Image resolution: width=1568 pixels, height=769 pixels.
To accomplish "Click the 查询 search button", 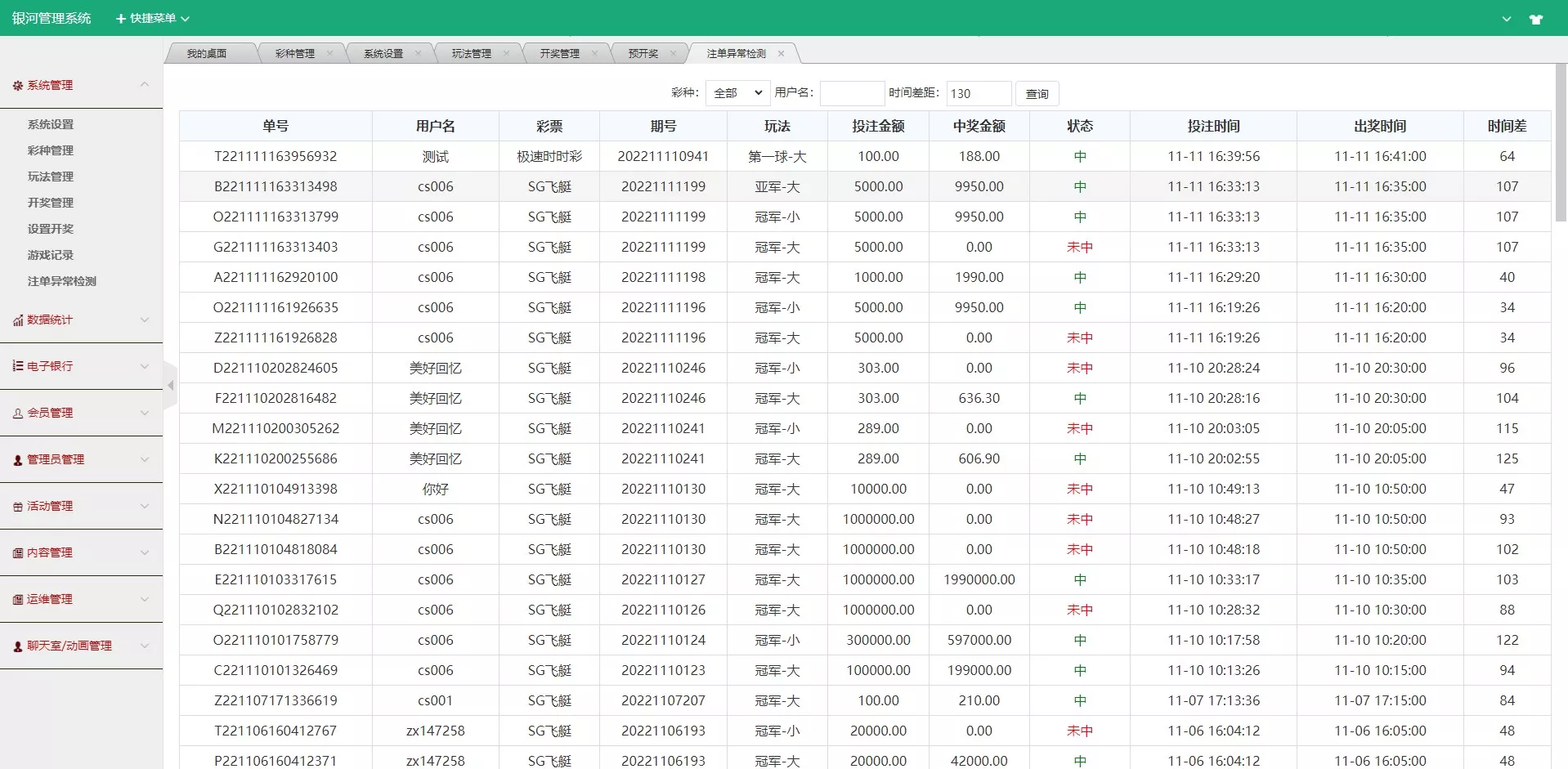I will point(1036,93).
